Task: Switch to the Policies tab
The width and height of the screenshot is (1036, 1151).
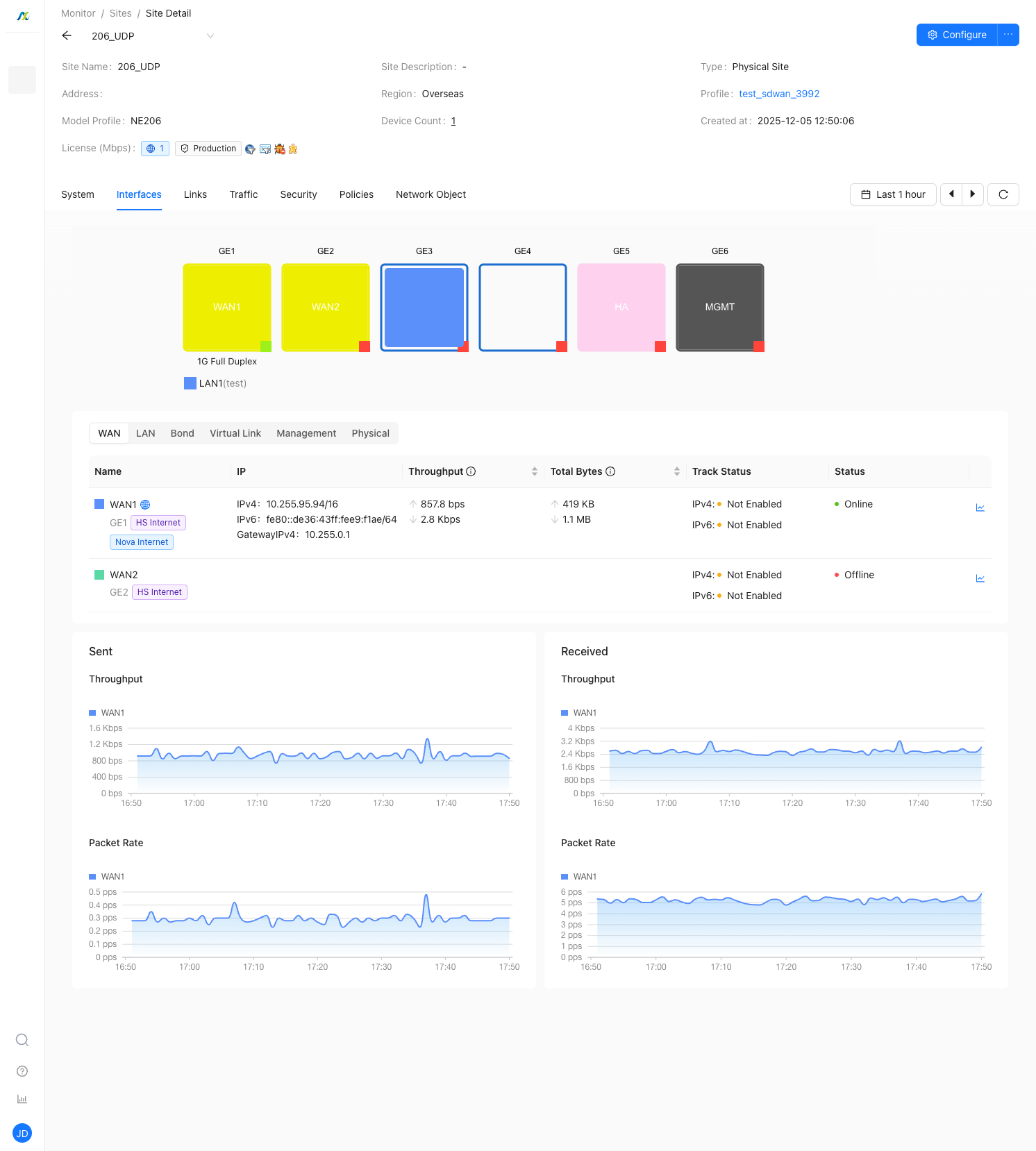Action: pos(356,194)
